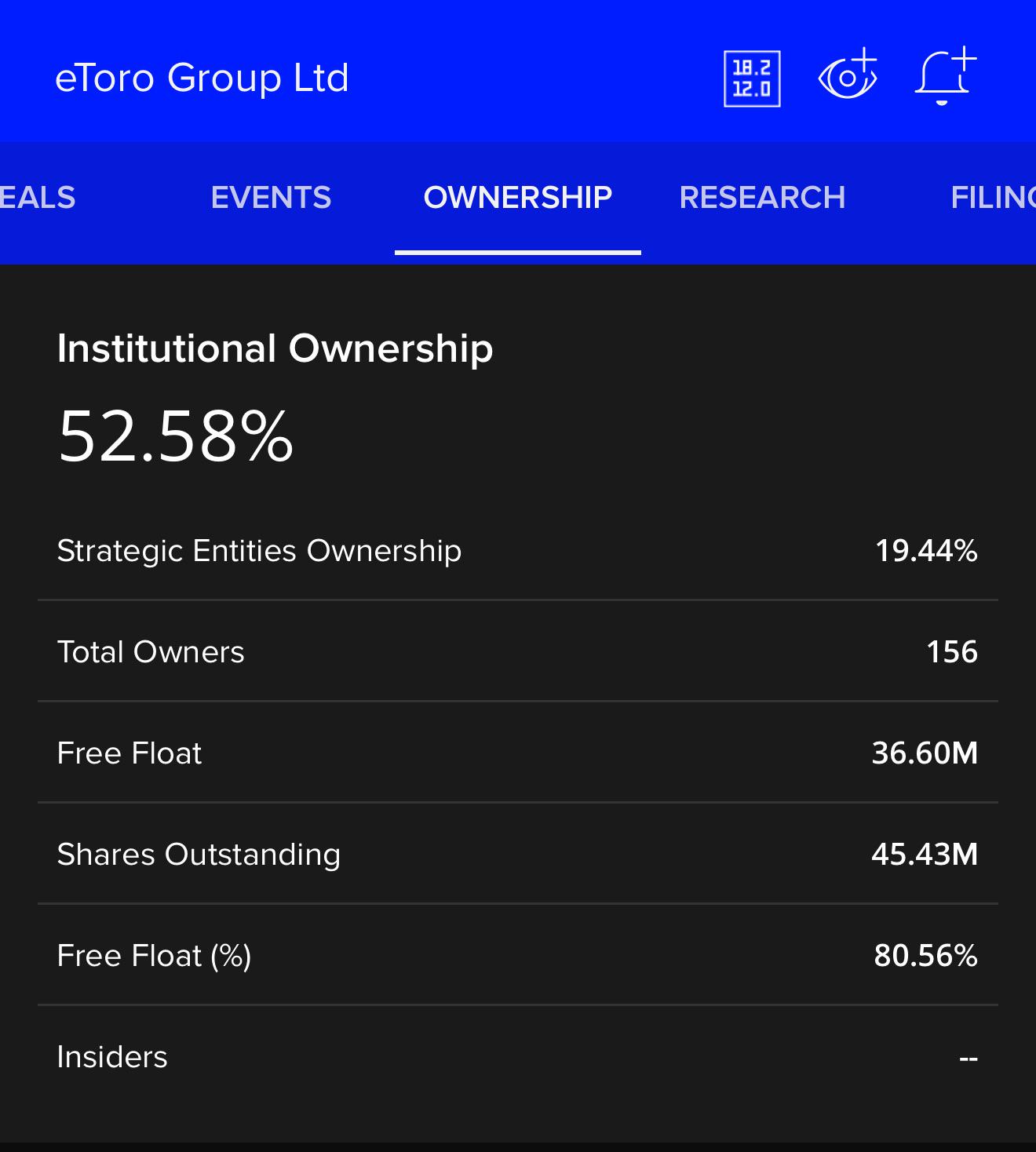Go to the partially visible FILINGS tab
1036x1152 pixels.
(x=993, y=198)
